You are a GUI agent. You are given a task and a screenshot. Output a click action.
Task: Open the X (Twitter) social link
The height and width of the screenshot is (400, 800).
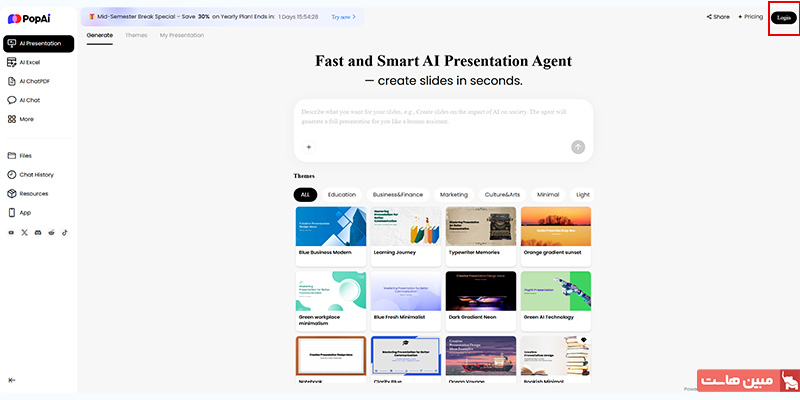pyautogui.click(x=25, y=232)
